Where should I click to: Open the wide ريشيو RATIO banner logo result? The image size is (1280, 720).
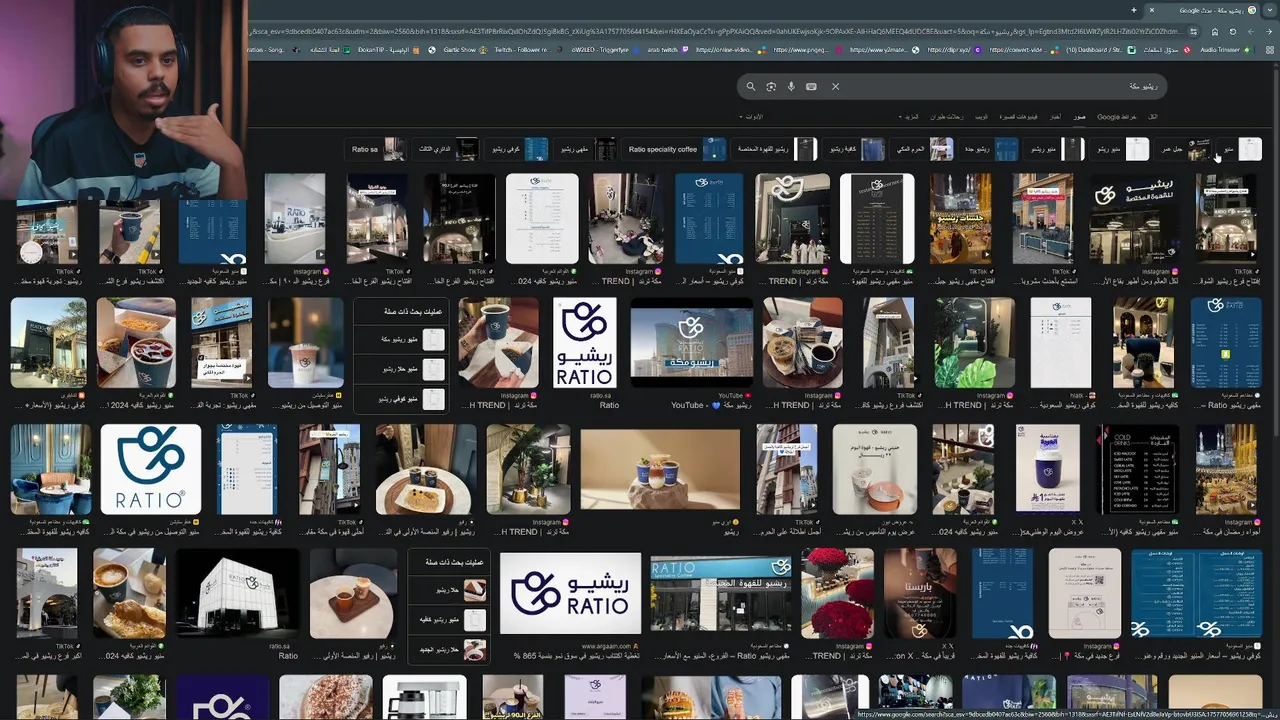click(x=570, y=595)
